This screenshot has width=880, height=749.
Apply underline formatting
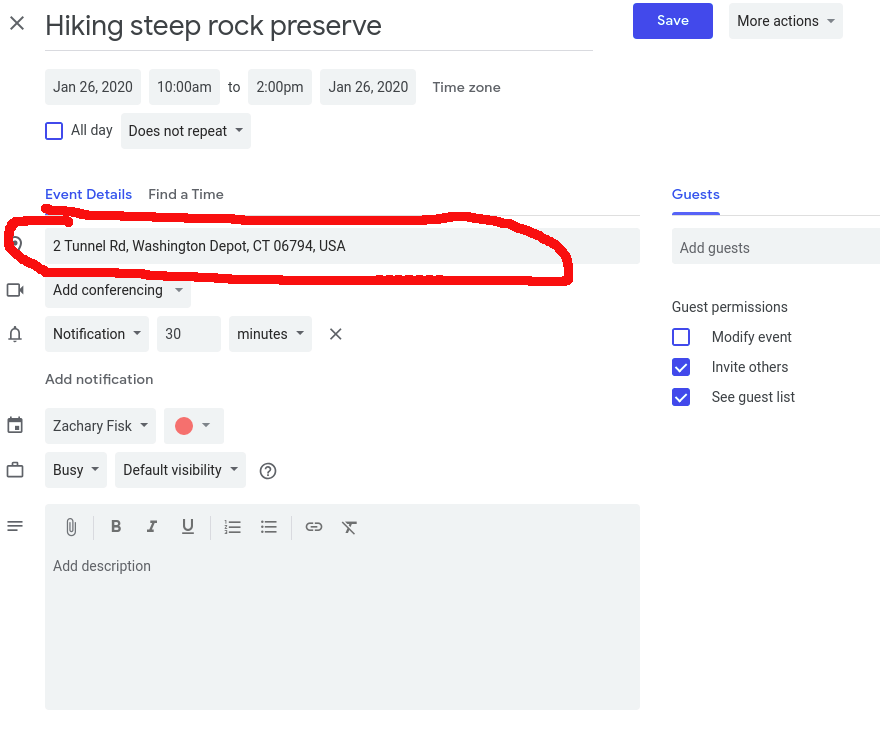187,527
